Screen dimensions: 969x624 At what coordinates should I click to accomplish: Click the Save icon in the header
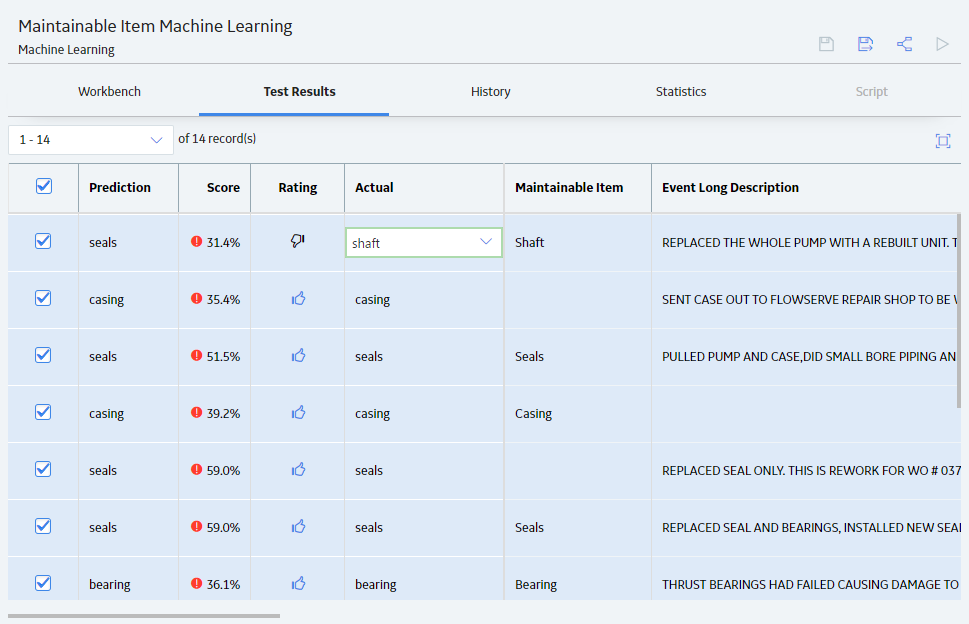click(826, 44)
